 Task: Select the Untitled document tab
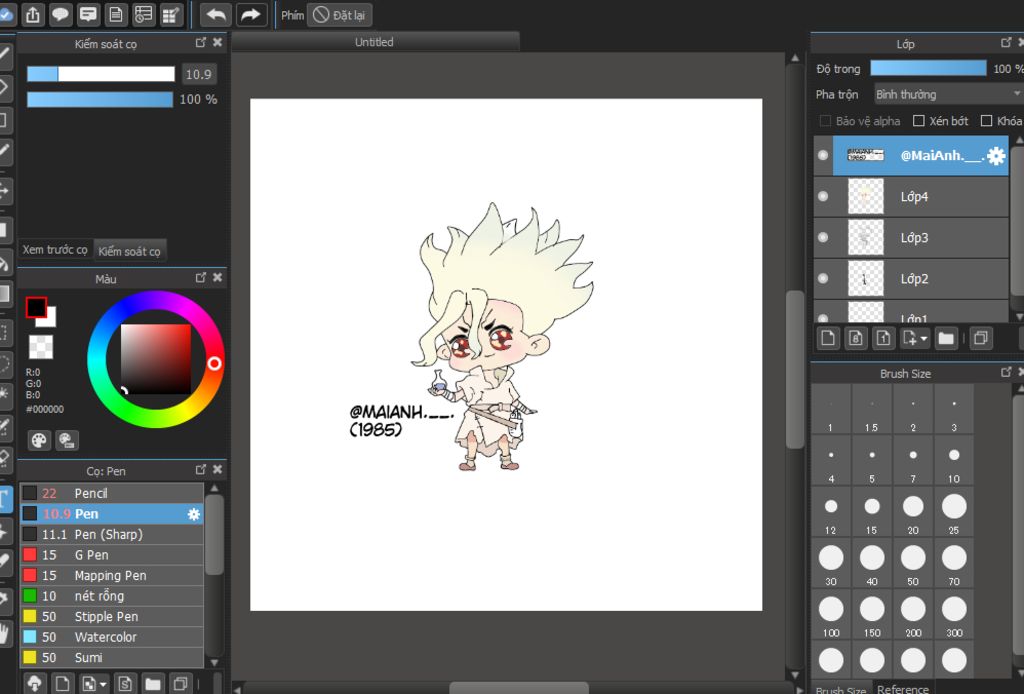(375, 42)
